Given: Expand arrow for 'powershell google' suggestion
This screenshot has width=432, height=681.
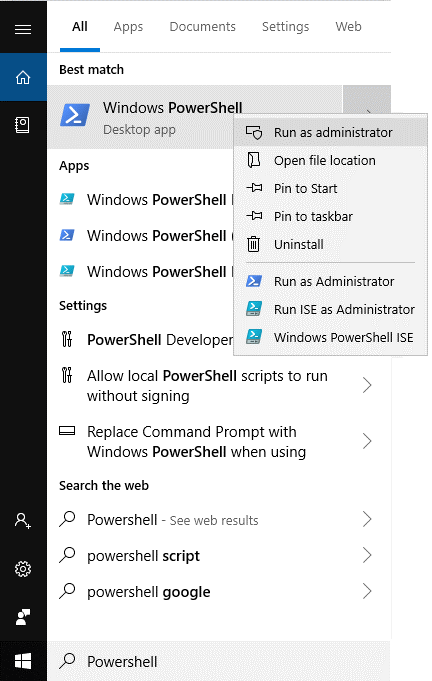Looking at the screenshot, I should [x=367, y=591].
